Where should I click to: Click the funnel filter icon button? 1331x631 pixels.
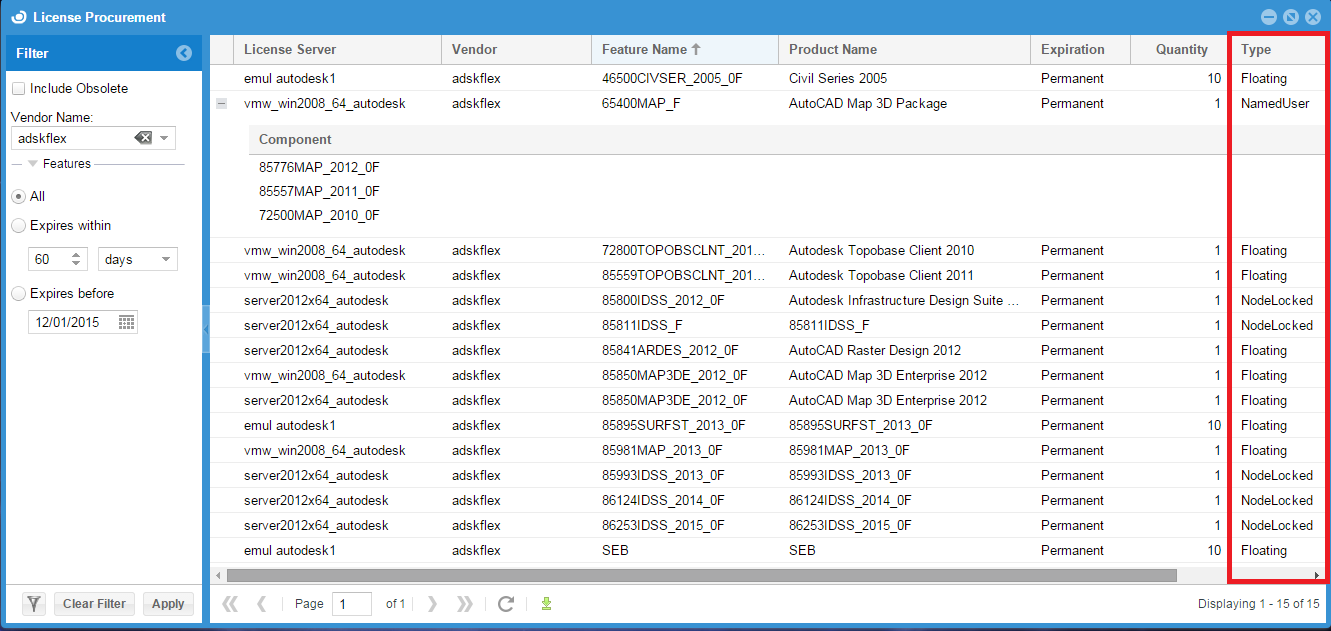tap(35, 603)
